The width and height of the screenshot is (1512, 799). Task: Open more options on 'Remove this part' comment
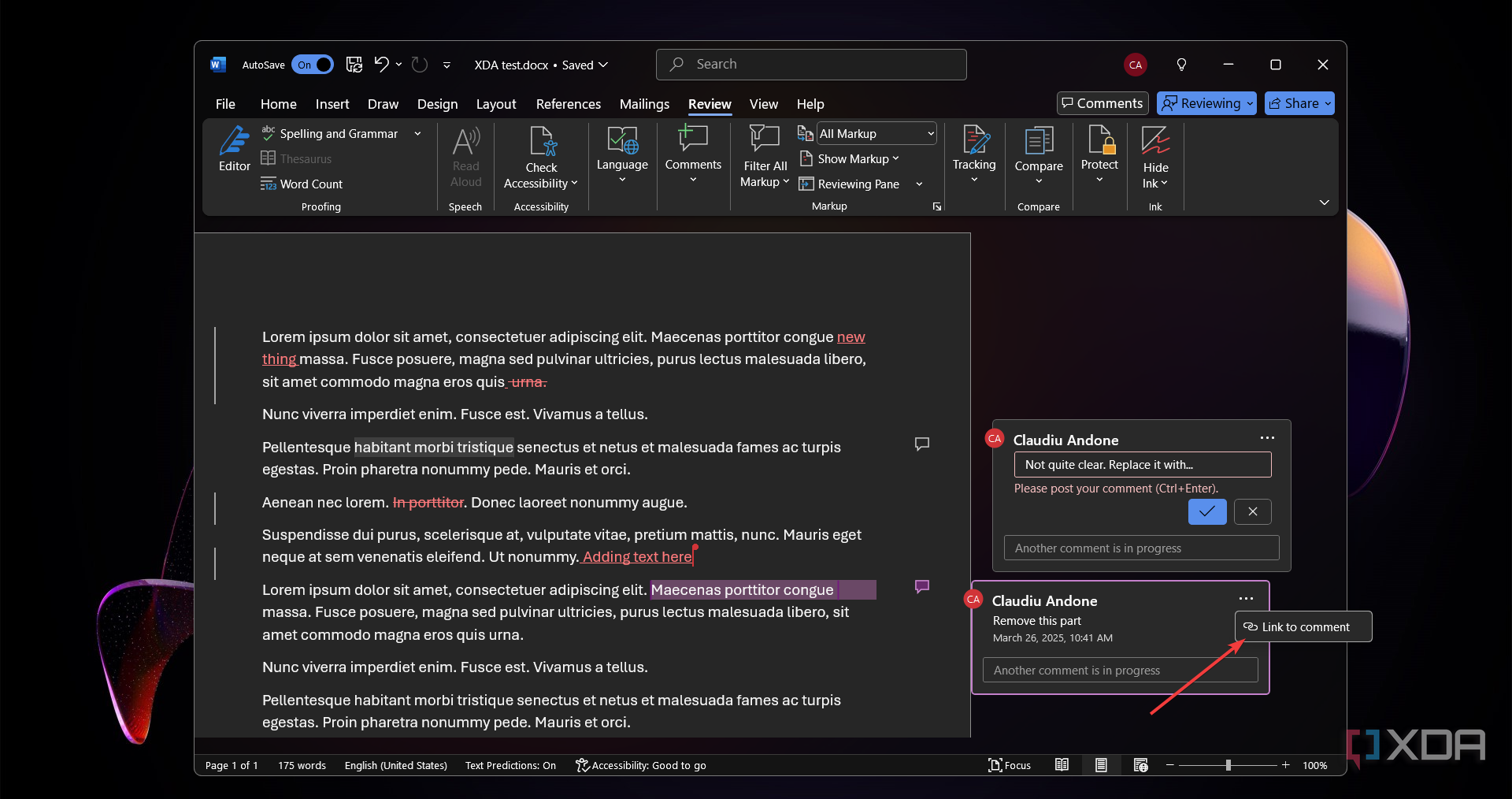(1246, 599)
